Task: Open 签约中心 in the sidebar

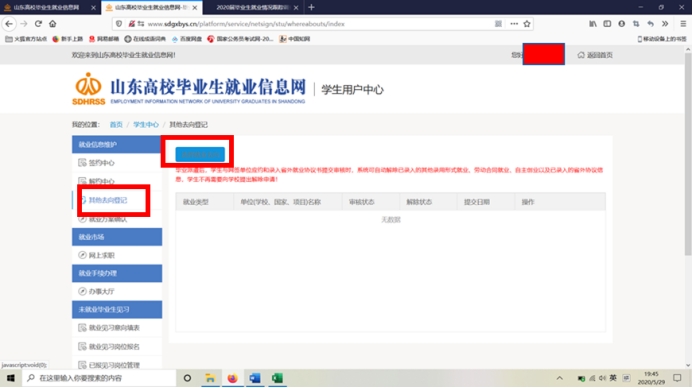Action: pos(102,163)
